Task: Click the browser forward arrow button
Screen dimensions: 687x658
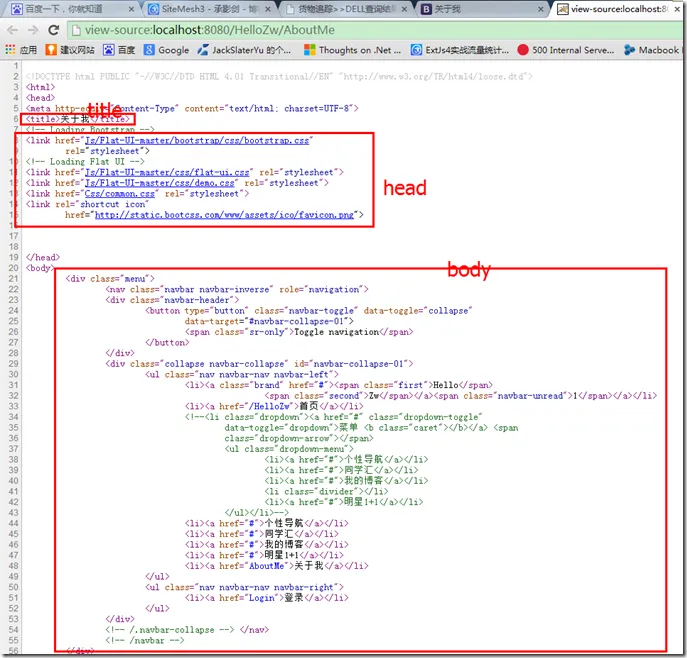Action: [x=34, y=30]
